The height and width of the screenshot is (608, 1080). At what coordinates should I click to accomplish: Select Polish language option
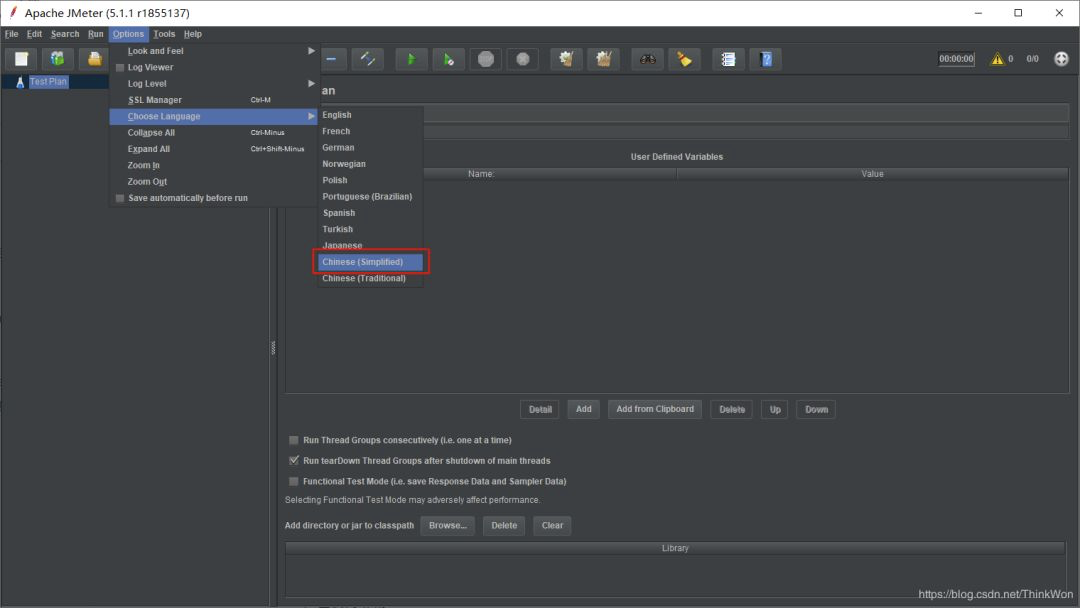pyautogui.click(x=371, y=180)
